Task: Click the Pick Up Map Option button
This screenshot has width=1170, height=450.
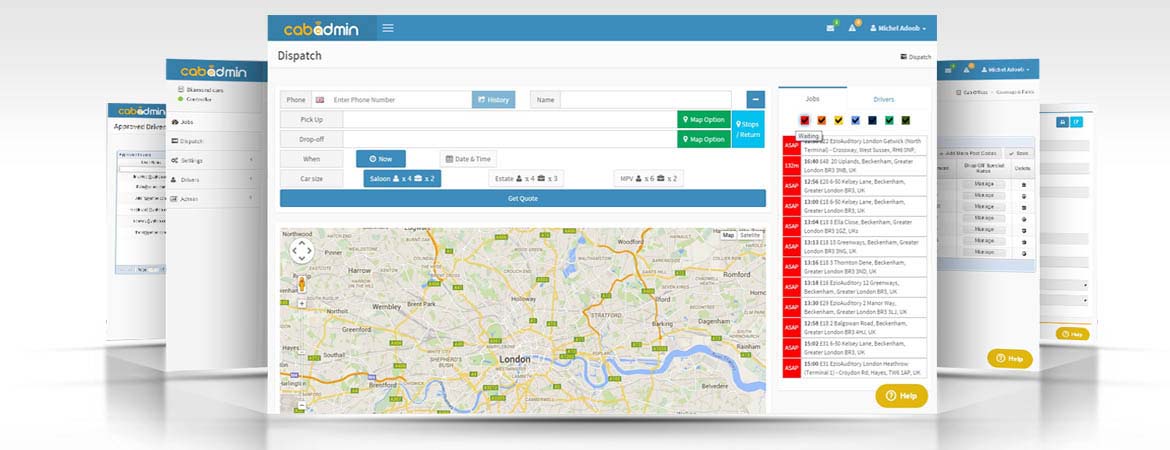Action: (703, 120)
